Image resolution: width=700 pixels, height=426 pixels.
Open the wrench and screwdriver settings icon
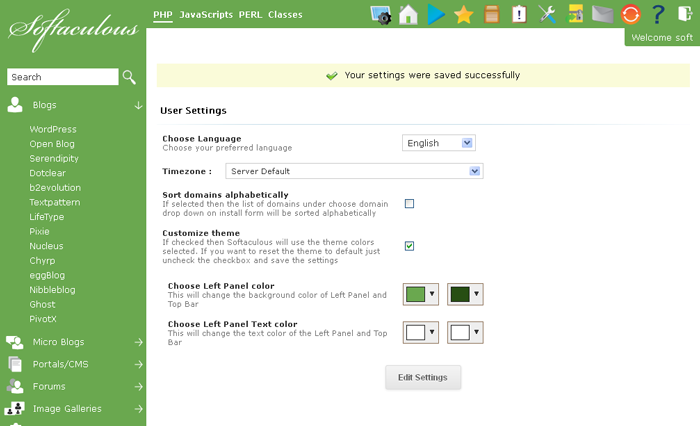(547, 14)
